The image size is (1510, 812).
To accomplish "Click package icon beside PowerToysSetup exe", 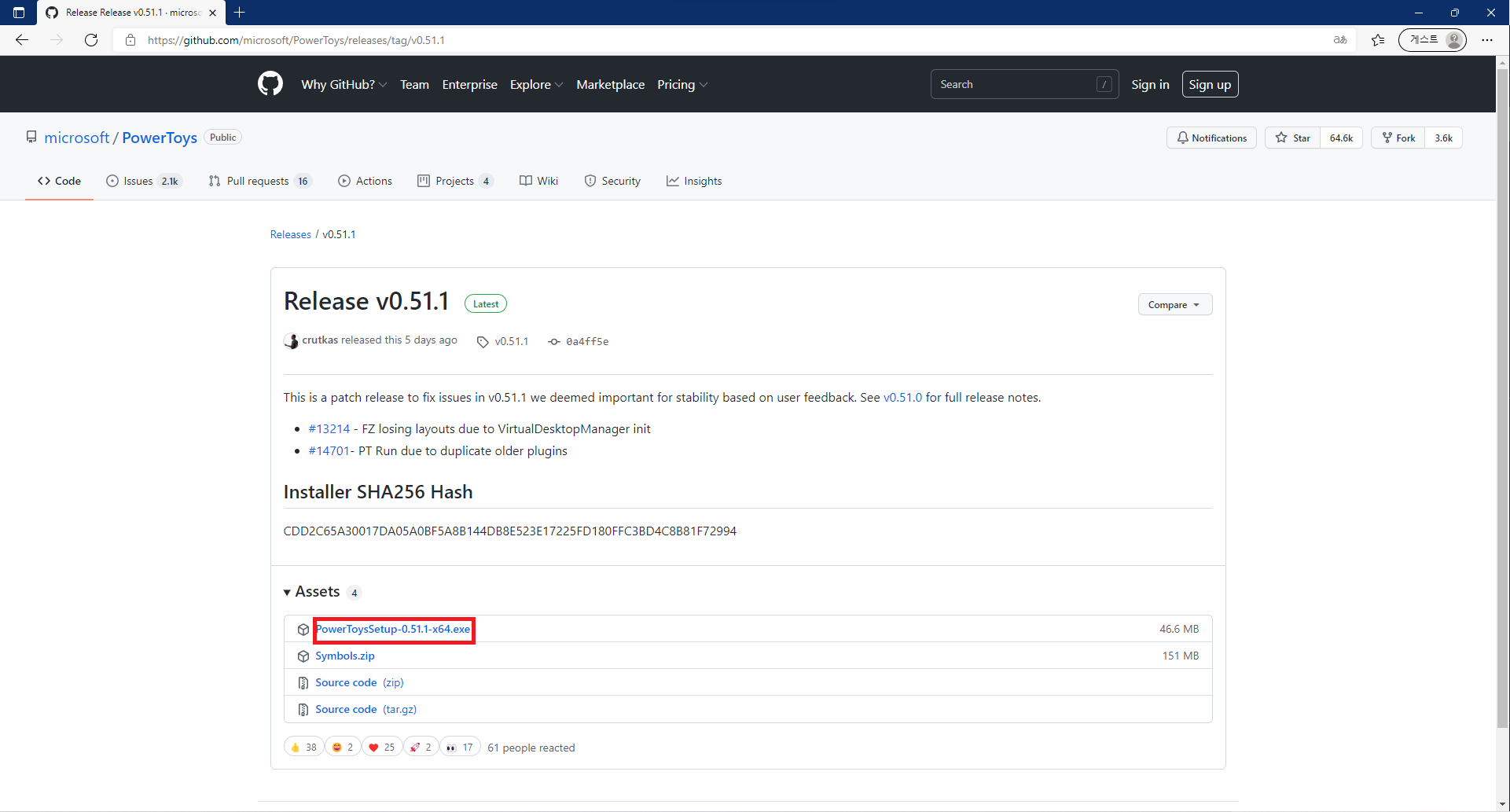I will [x=303, y=630].
